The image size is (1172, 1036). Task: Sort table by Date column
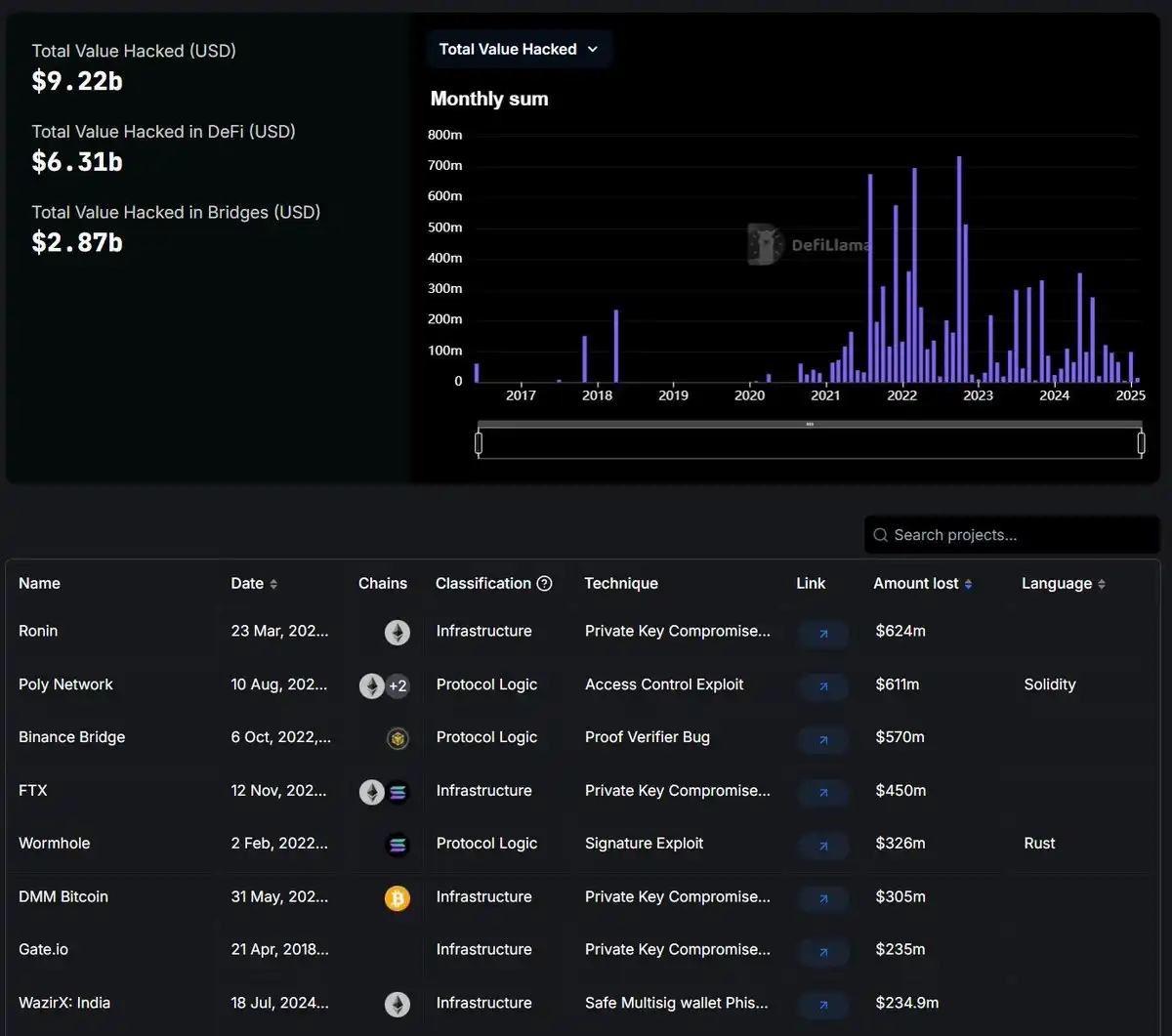coord(254,584)
